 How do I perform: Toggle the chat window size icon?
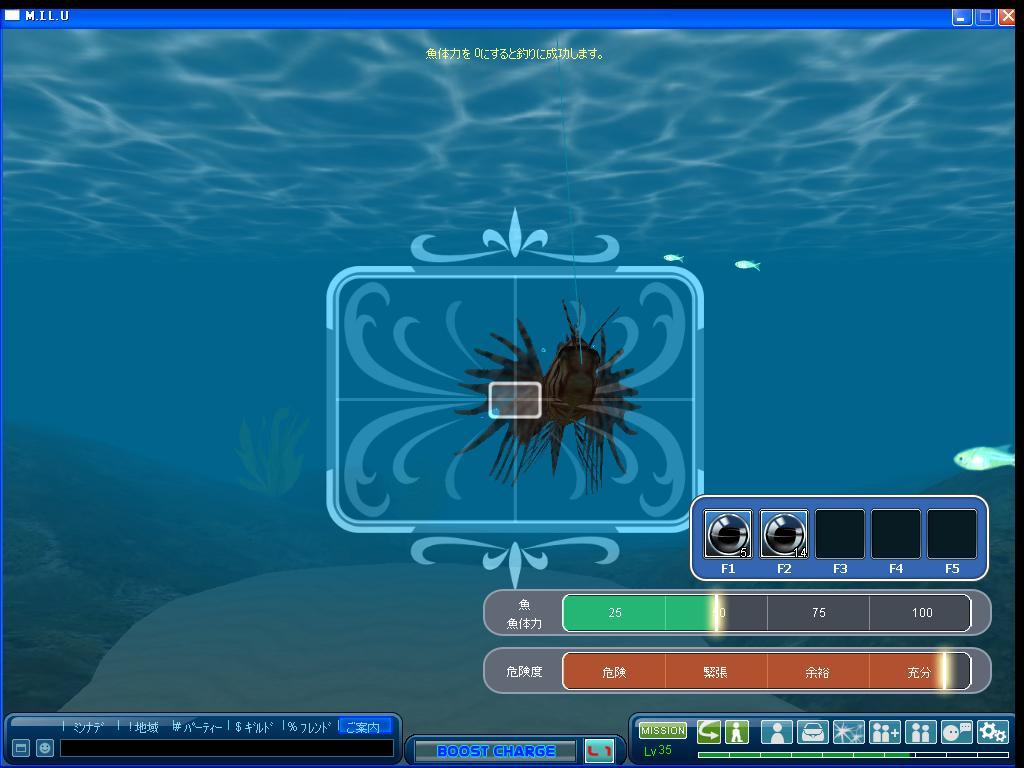pyautogui.click(x=20, y=748)
